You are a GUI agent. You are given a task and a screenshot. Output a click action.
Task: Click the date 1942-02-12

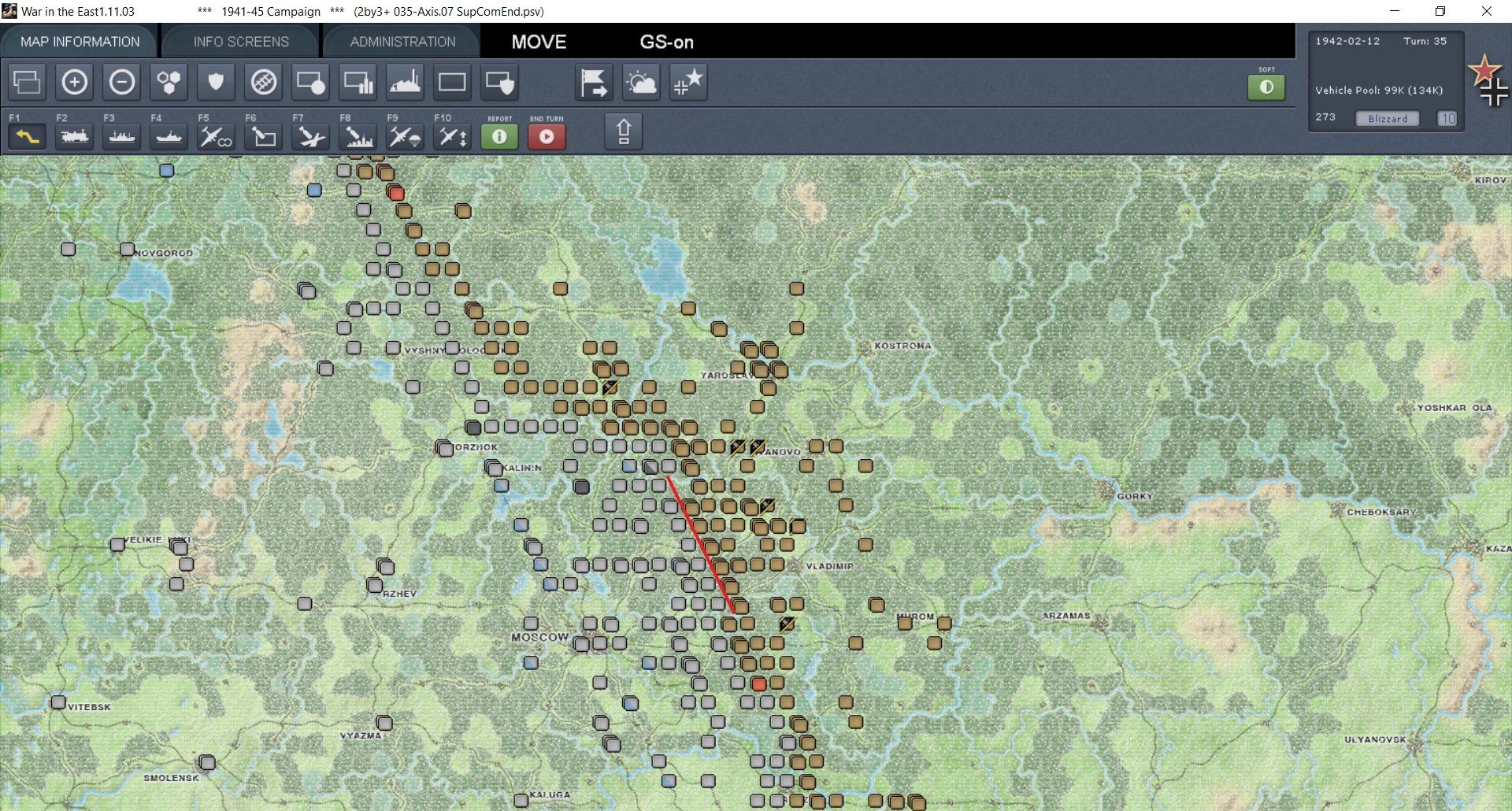(1347, 41)
